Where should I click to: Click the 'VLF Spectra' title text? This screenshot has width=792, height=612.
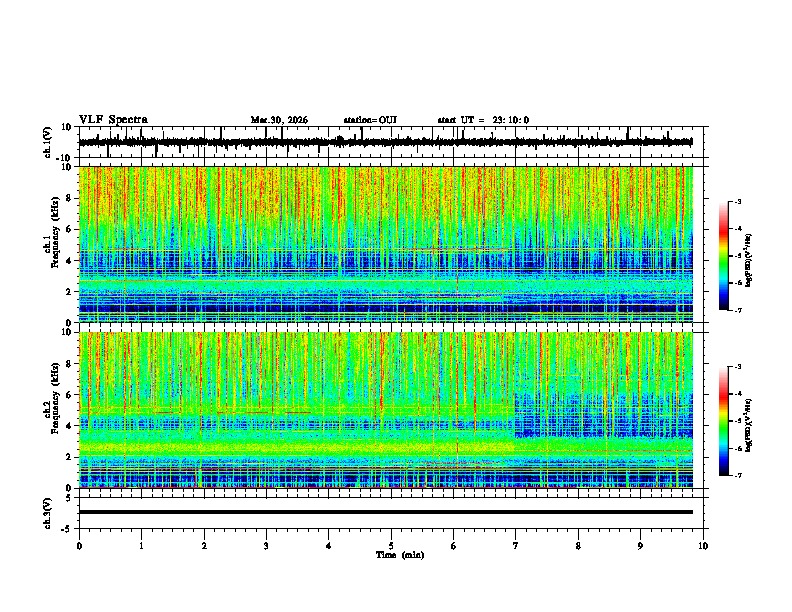(x=113, y=120)
